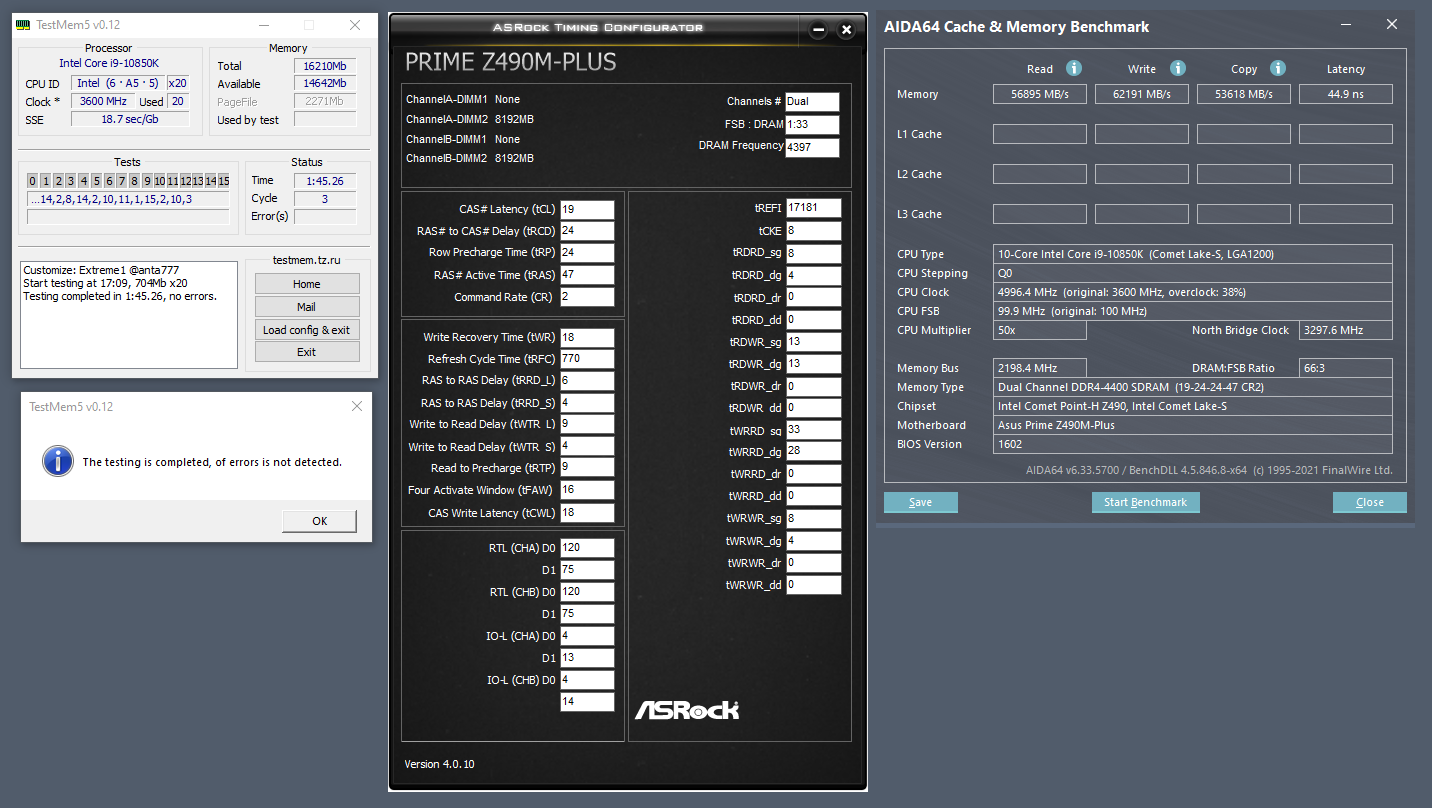Viewport: 1432px width, 808px height.
Task: Click the Read to Precharge (tRTP) field
Action: [587, 468]
